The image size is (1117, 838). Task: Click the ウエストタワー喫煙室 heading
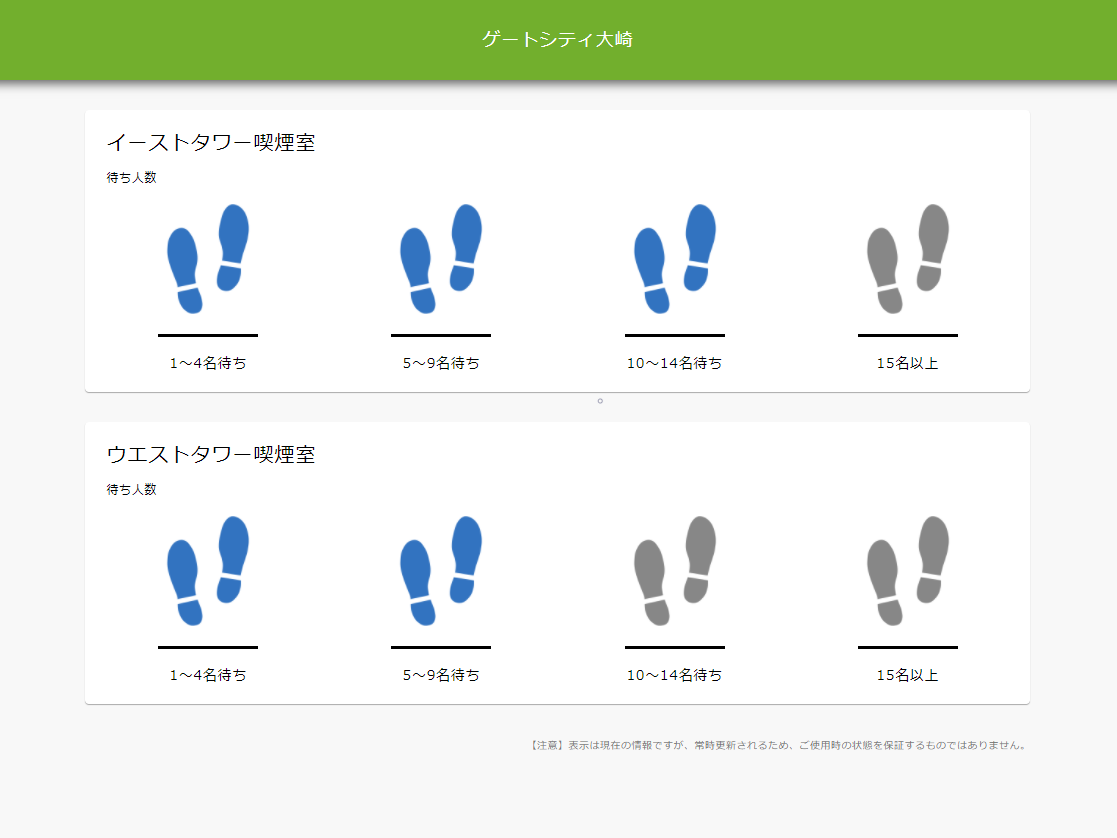pos(211,455)
